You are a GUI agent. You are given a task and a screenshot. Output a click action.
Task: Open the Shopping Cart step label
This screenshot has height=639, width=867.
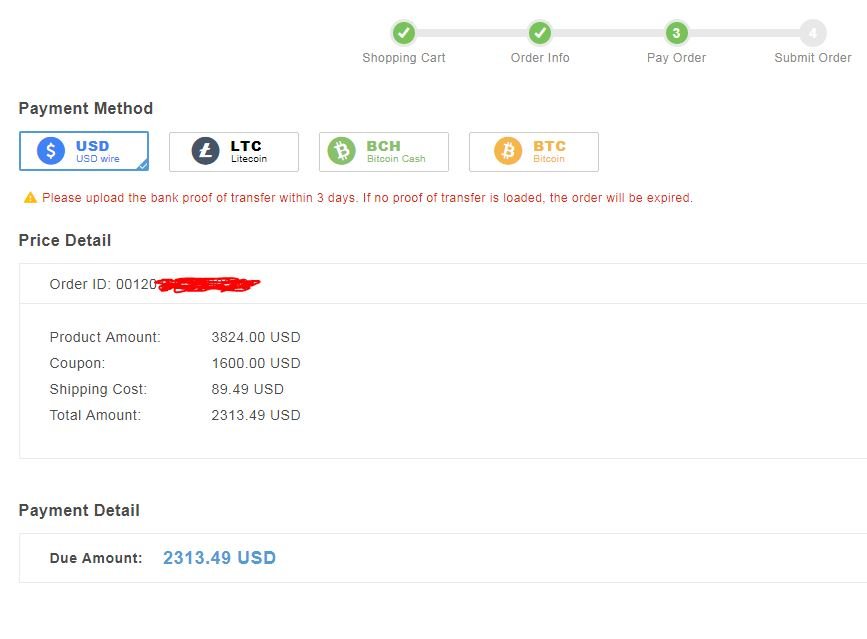click(404, 58)
